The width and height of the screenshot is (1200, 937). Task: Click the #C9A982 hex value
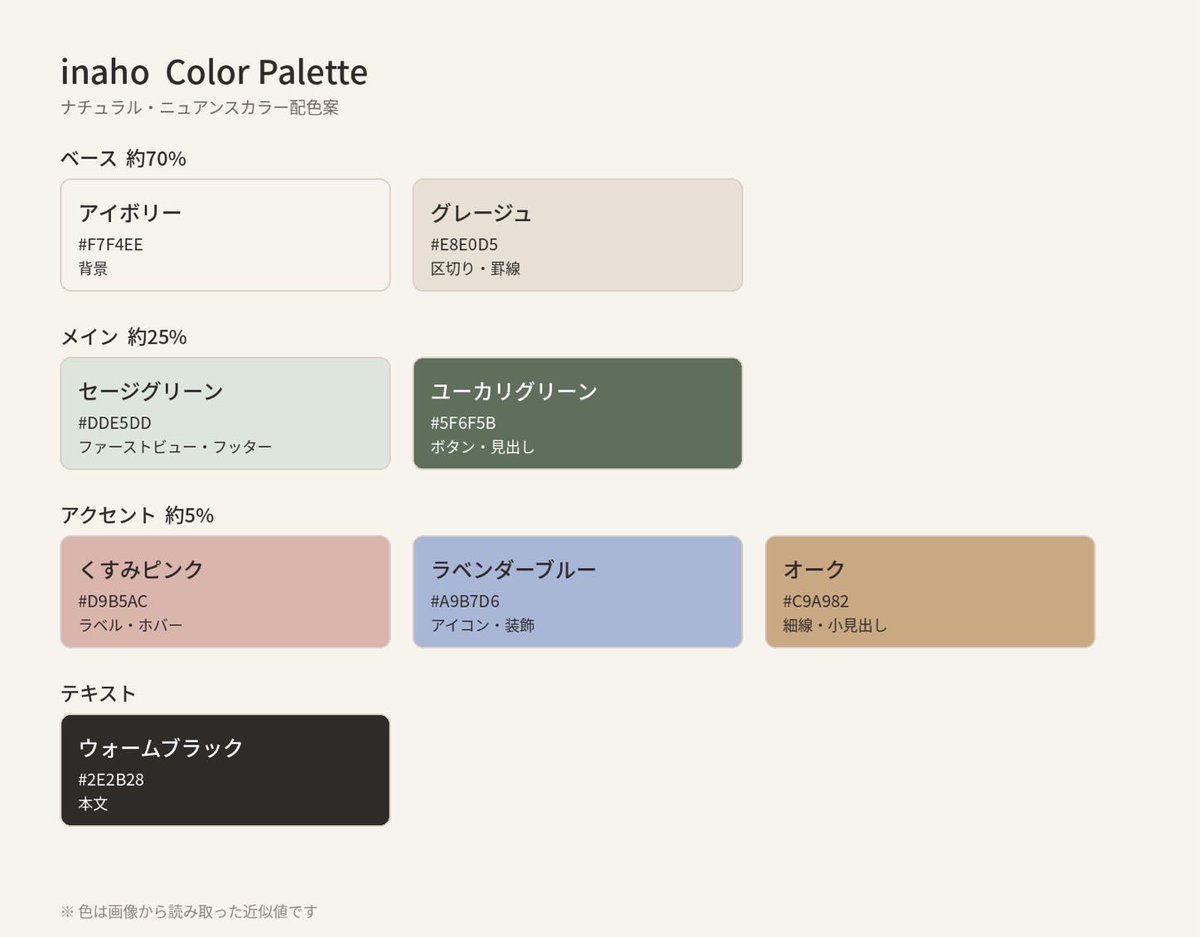tap(816, 602)
